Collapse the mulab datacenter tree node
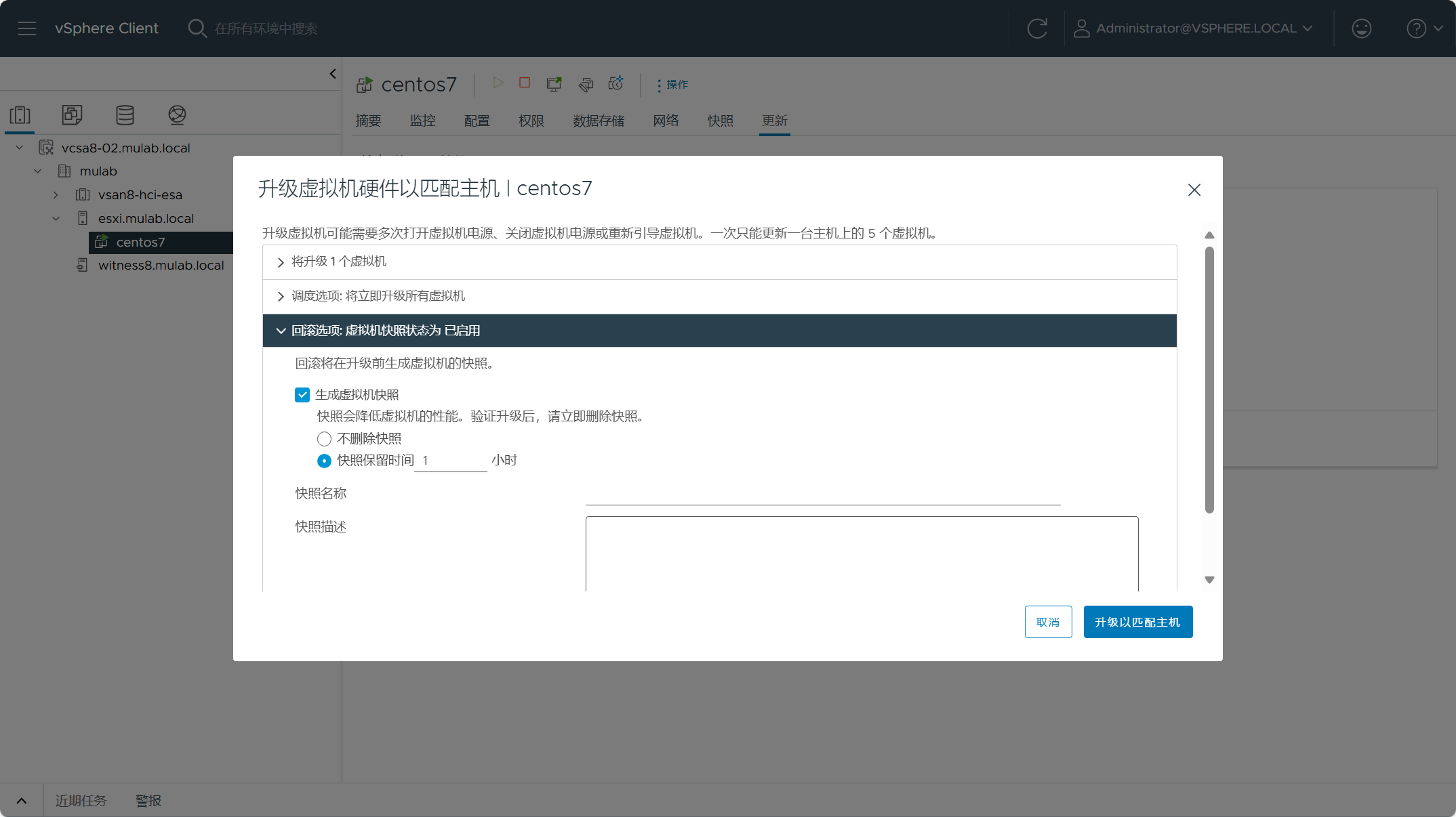This screenshot has width=1456, height=817. point(38,171)
